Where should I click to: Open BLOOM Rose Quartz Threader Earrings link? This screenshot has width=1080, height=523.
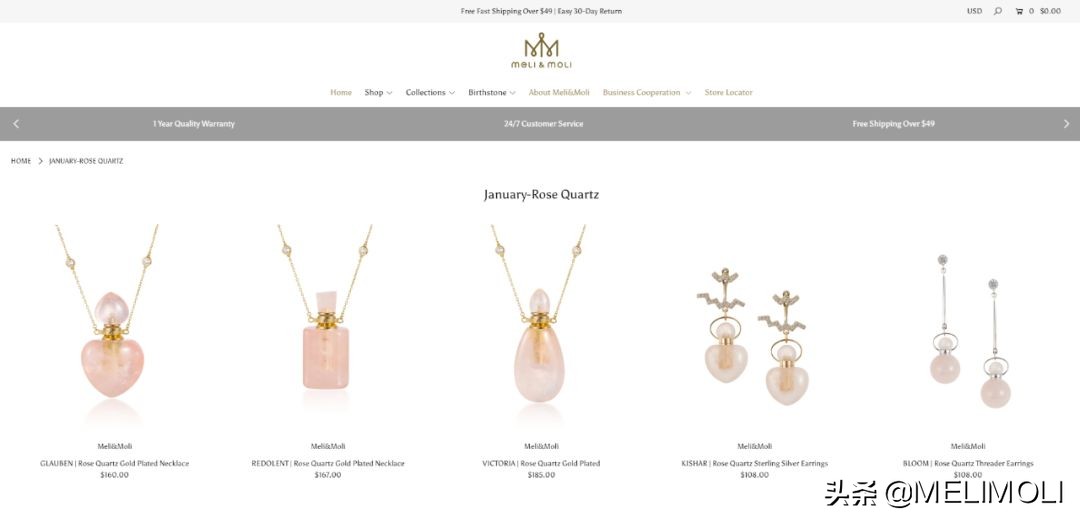coord(968,464)
